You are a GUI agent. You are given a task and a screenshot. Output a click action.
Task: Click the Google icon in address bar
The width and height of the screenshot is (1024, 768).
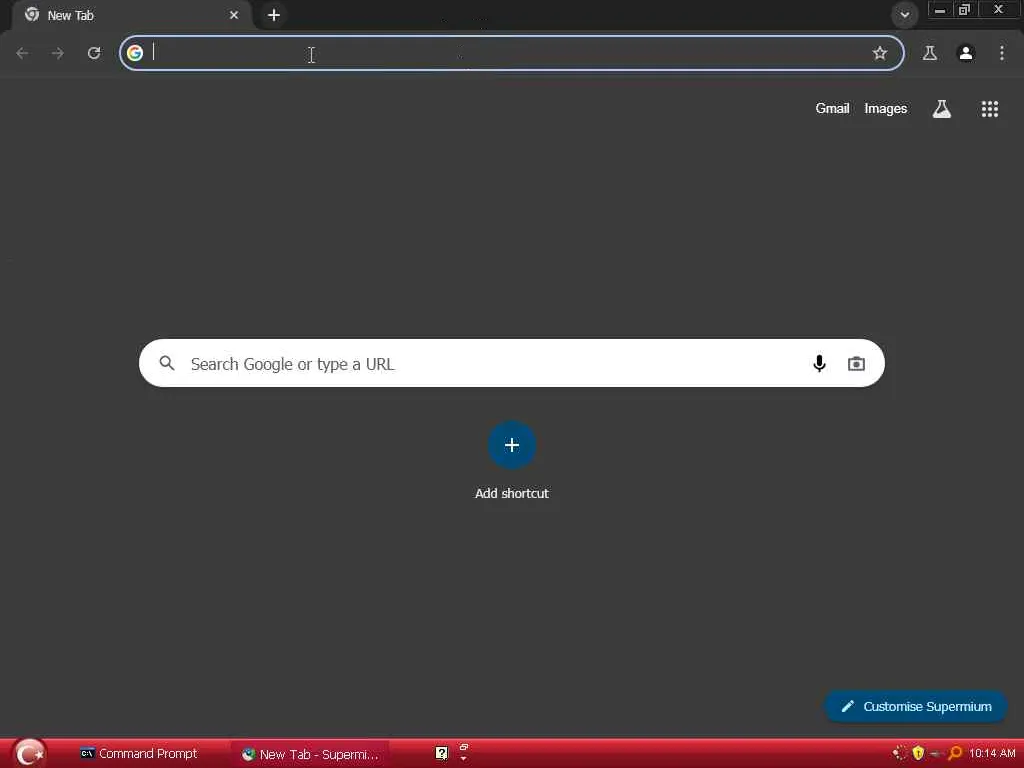click(x=135, y=53)
